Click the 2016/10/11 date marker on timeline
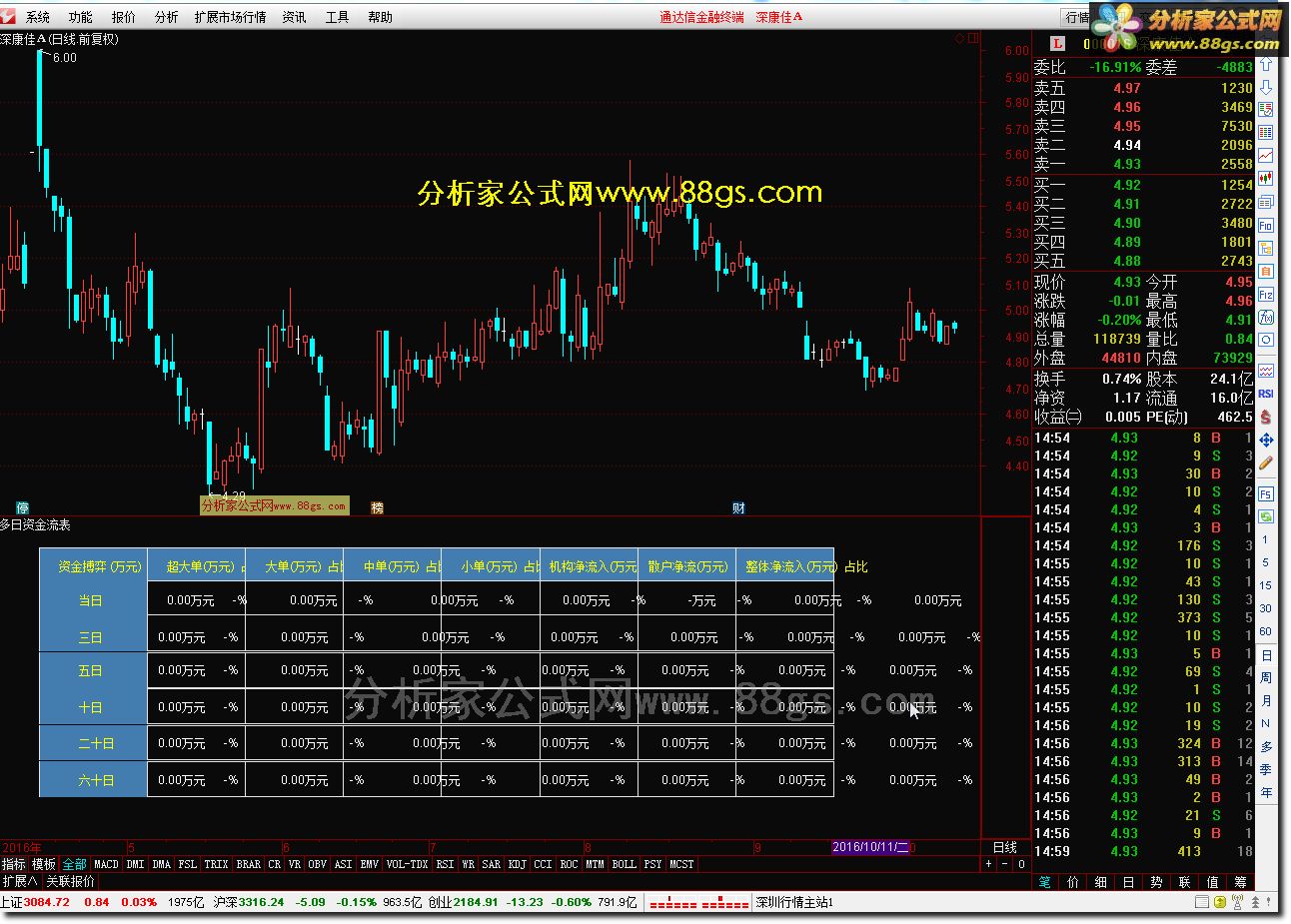 870,847
